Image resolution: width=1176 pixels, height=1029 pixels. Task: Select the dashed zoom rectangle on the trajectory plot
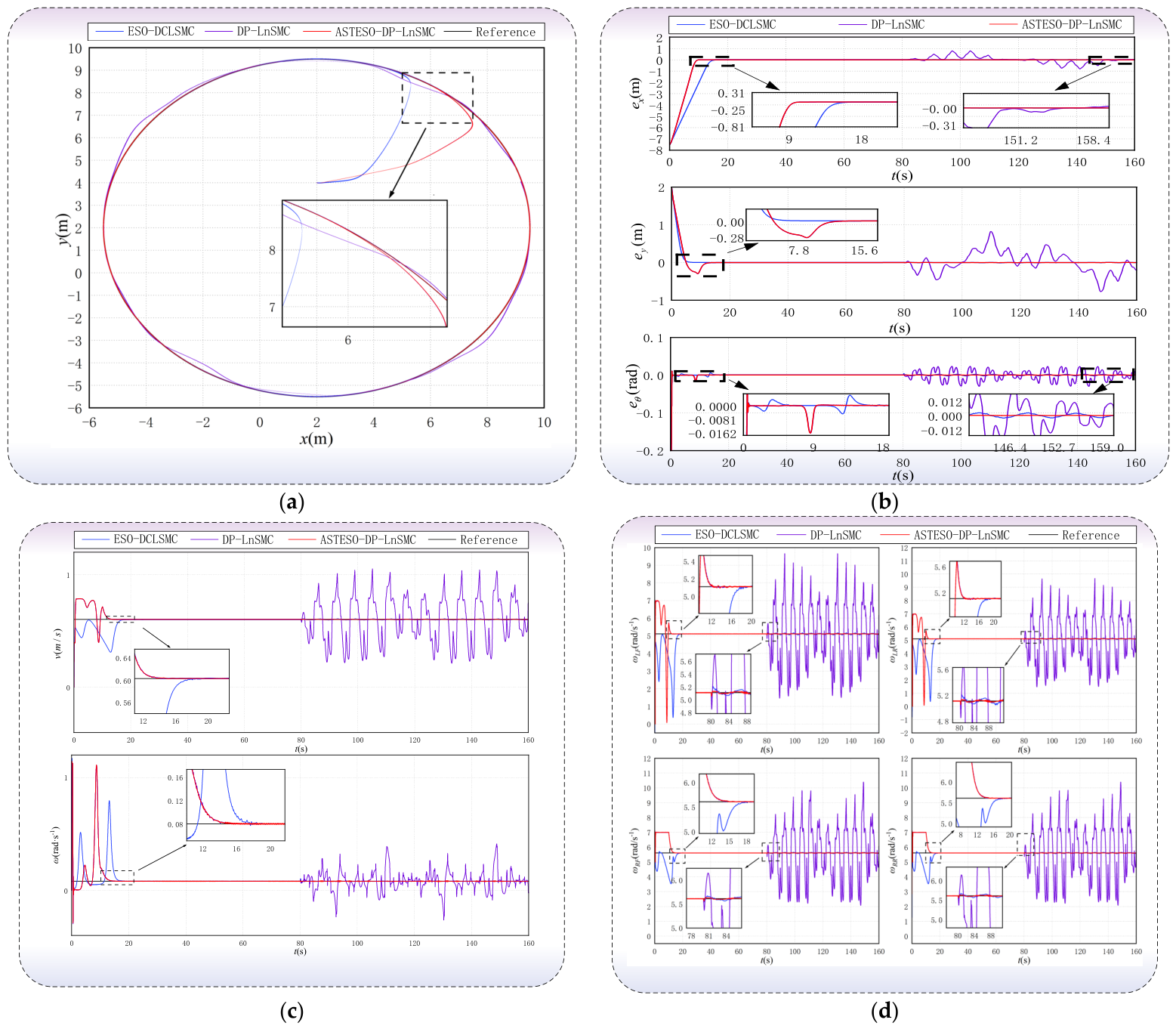437,98
